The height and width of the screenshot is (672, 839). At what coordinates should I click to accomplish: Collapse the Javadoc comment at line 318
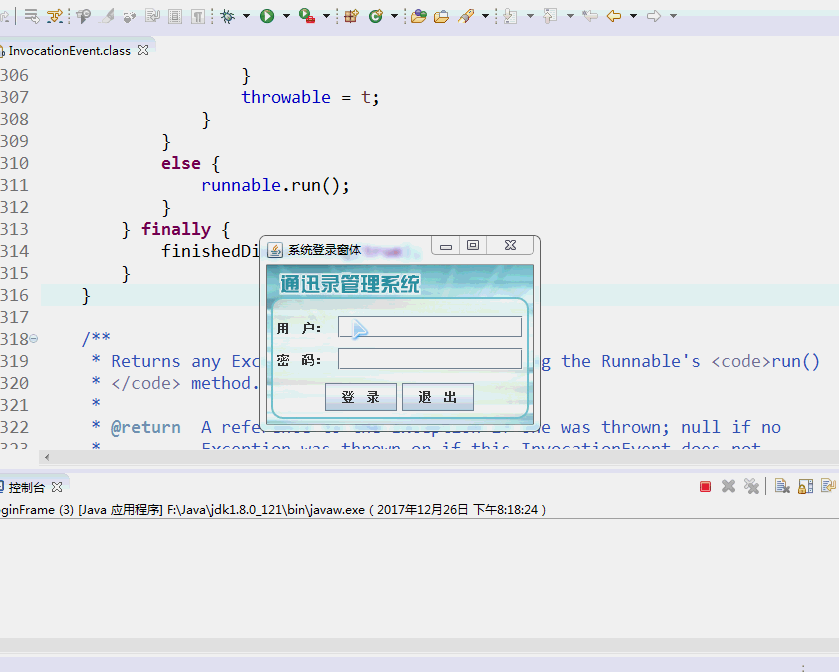tap(34, 339)
